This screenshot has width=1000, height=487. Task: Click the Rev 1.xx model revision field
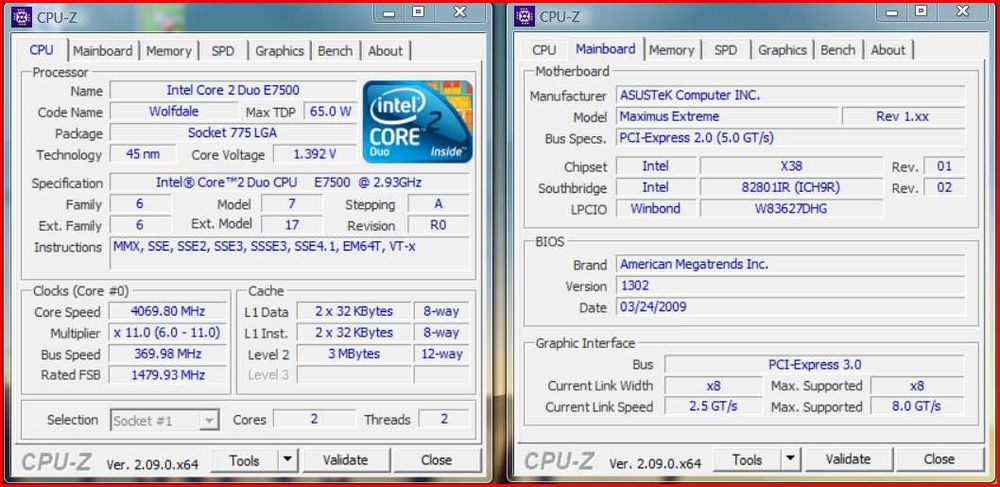903,117
